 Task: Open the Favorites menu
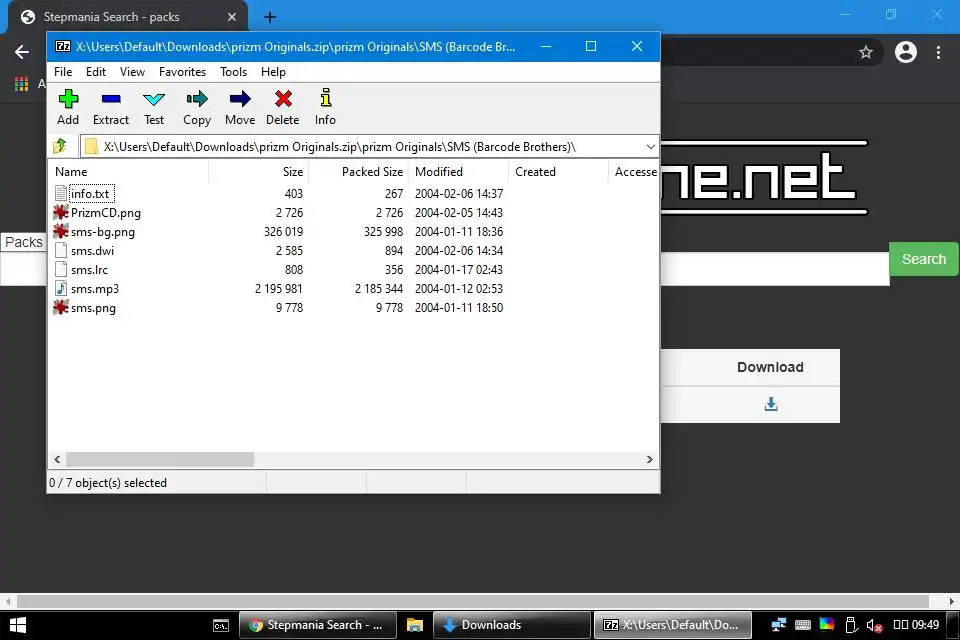(x=182, y=72)
